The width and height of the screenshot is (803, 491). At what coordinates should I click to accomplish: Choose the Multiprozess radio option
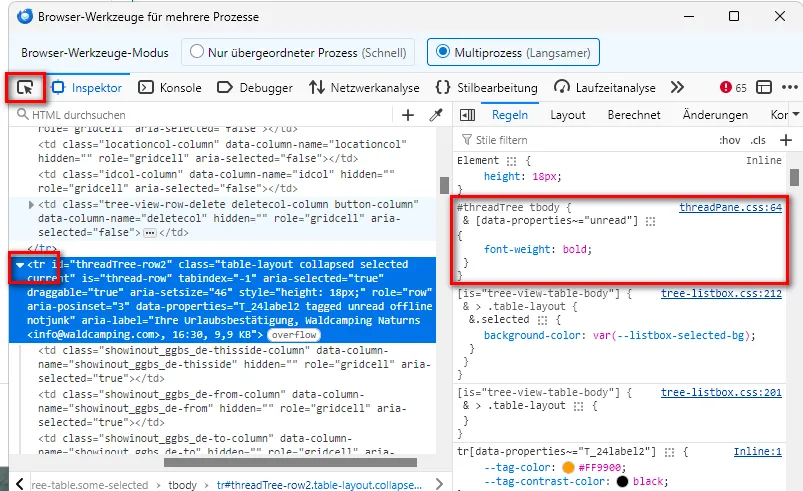pyautogui.click(x=442, y=52)
